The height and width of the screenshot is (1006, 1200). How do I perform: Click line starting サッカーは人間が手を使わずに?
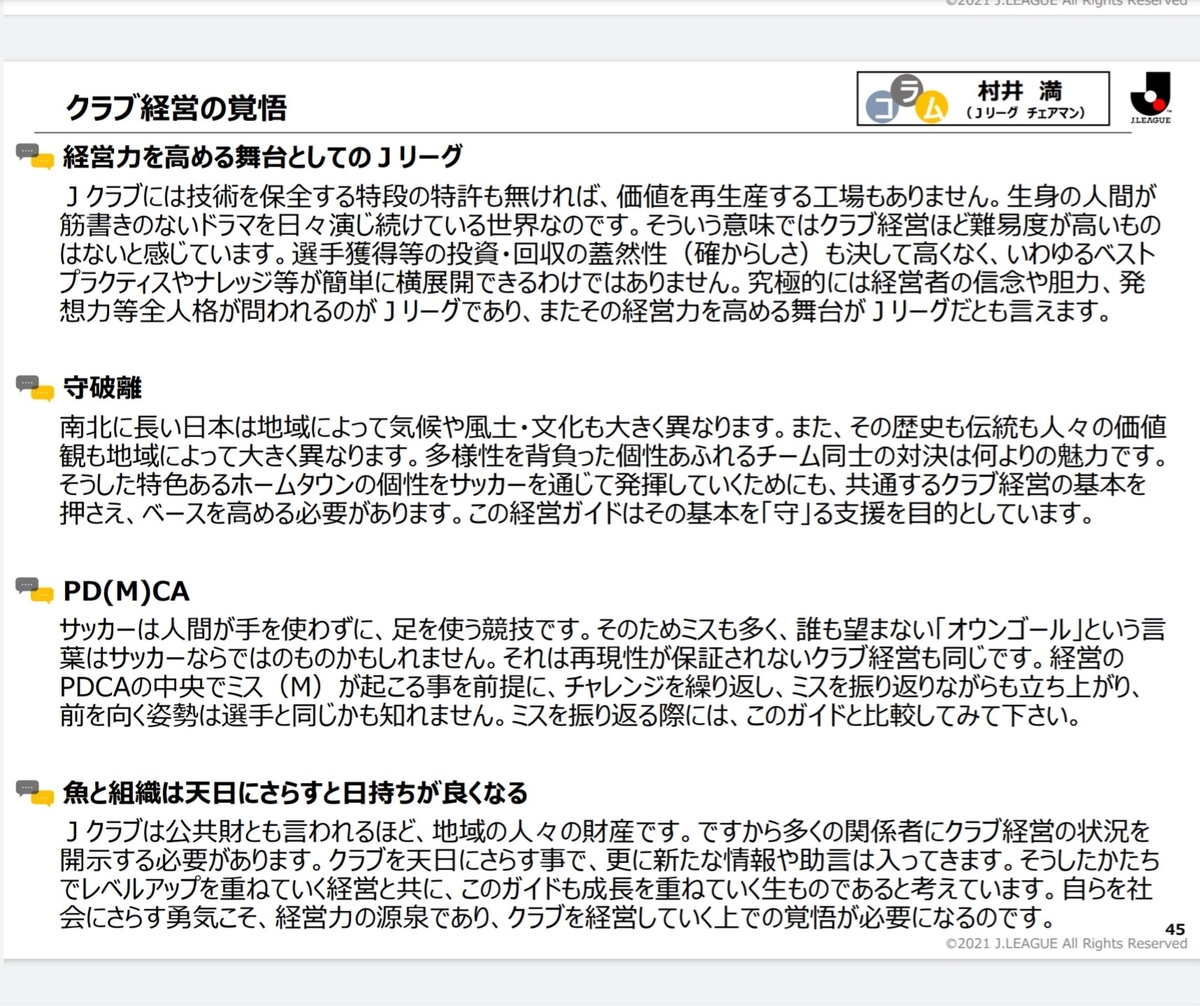pyautogui.click(x=613, y=632)
